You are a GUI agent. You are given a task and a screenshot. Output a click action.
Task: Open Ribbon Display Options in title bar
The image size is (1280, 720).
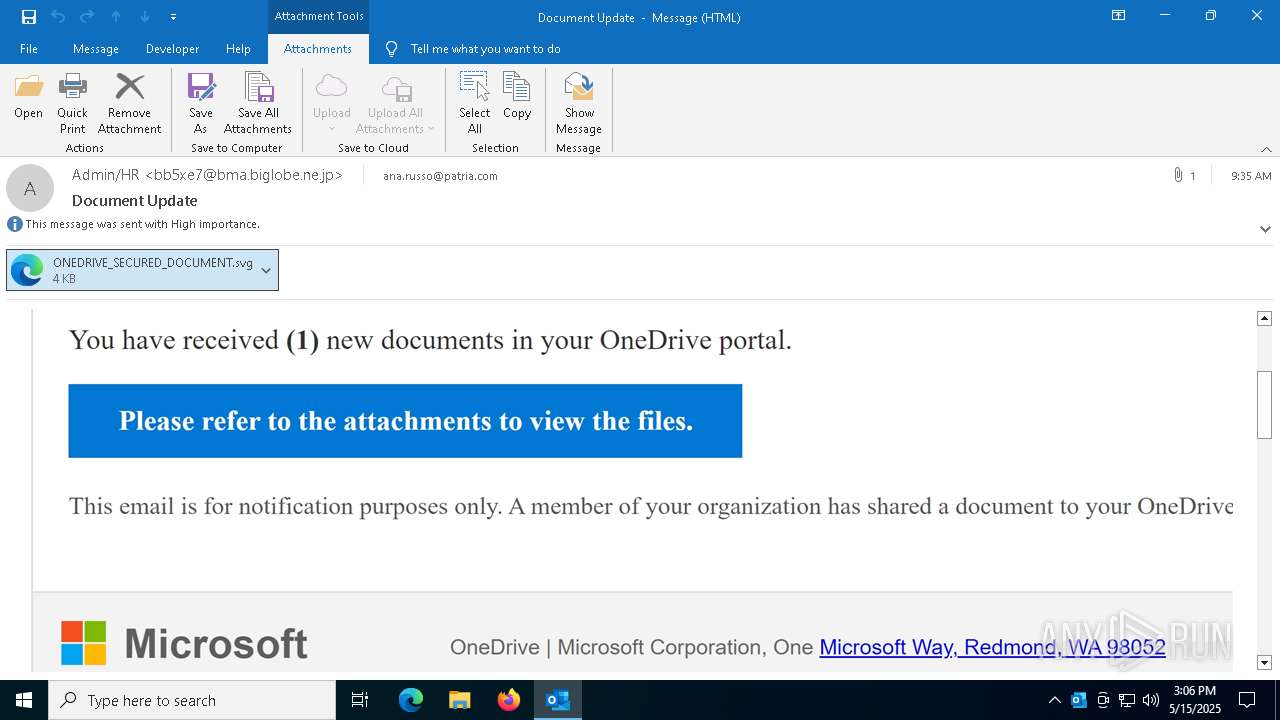[1118, 15]
